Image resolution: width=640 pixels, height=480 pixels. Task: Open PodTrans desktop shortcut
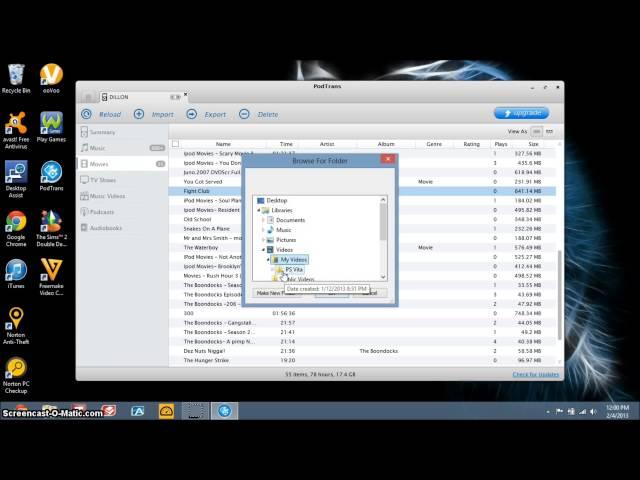pyautogui.click(x=51, y=176)
